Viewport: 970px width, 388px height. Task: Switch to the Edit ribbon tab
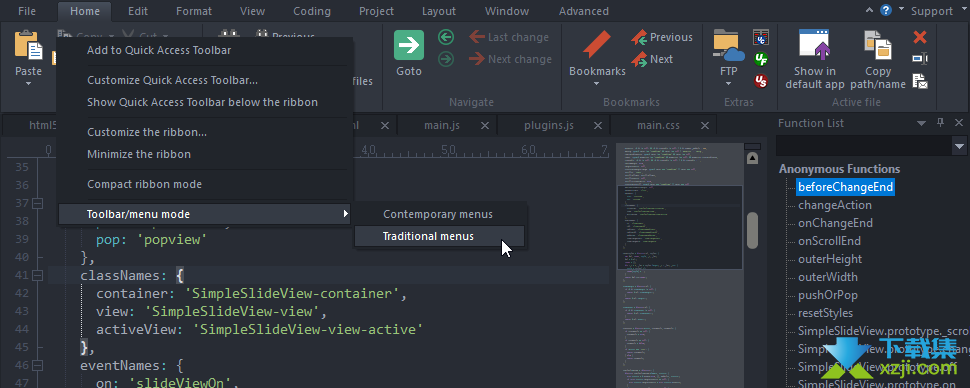(x=138, y=11)
